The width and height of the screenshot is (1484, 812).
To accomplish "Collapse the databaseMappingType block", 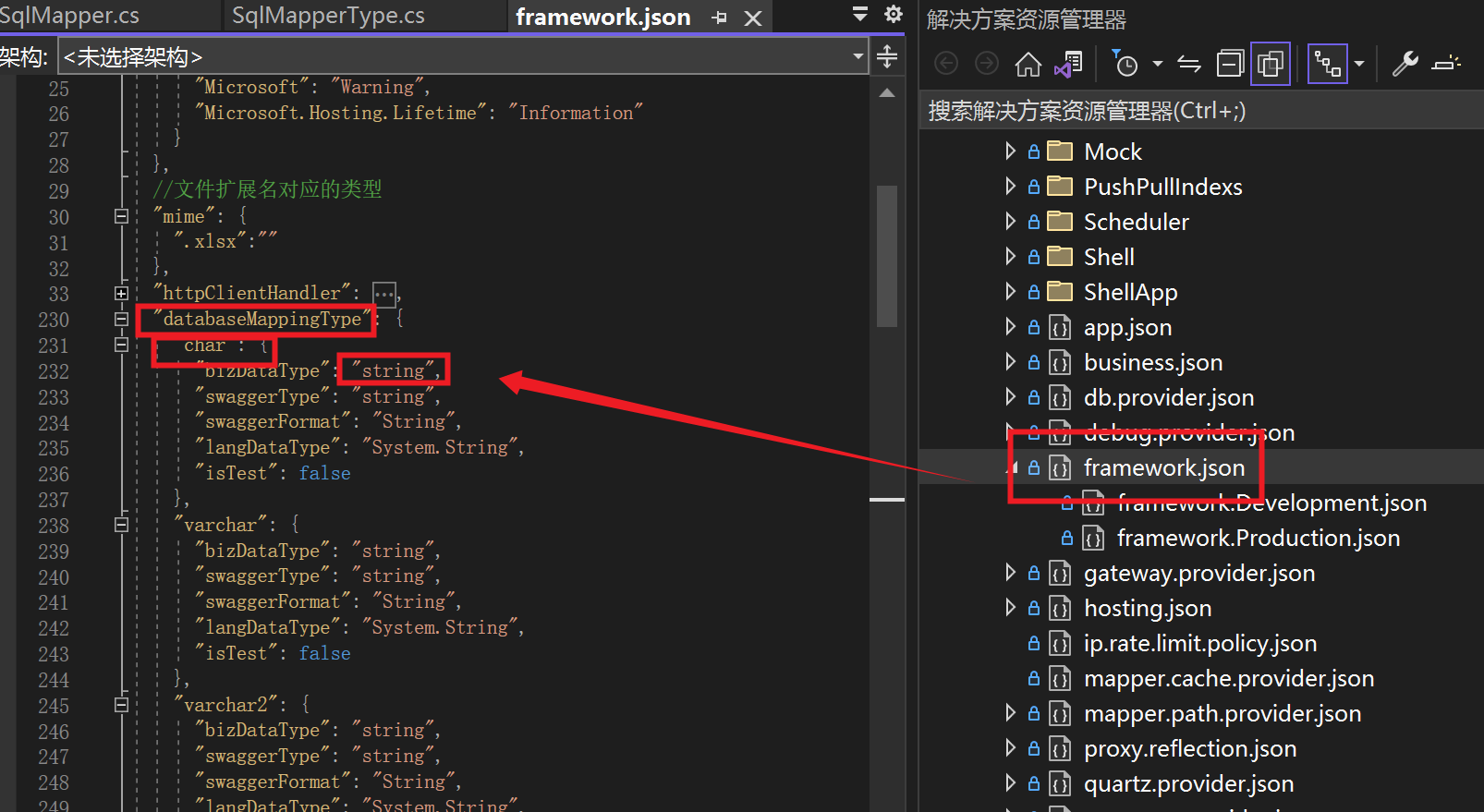I will click(121, 319).
